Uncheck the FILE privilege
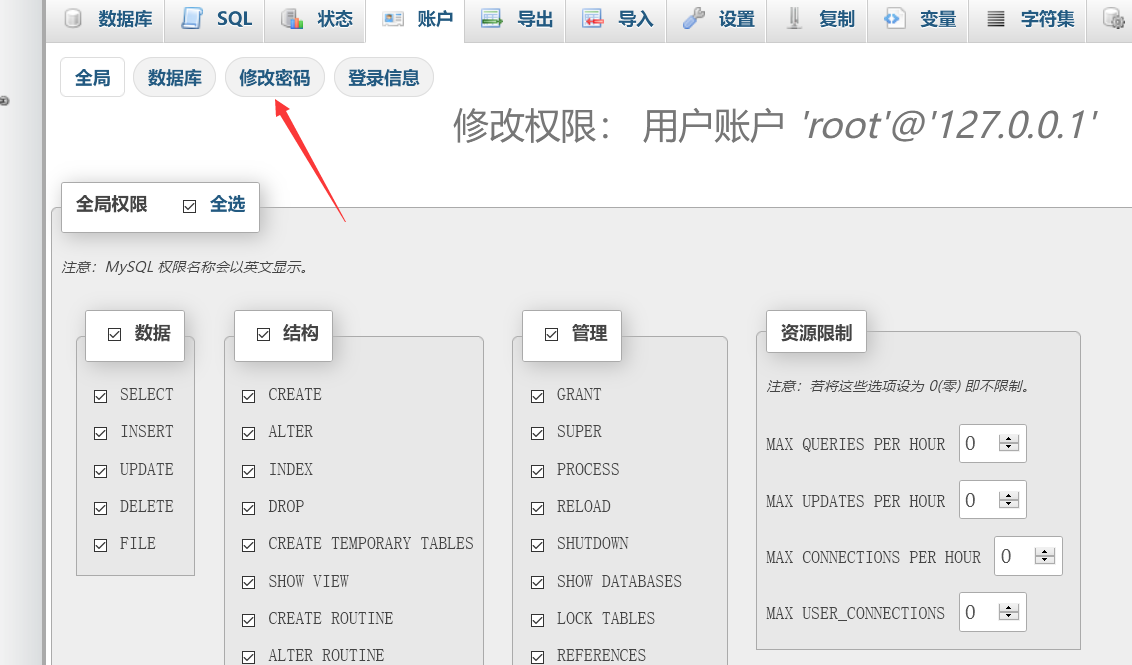Viewport: 1132px width, 665px height. pos(100,545)
